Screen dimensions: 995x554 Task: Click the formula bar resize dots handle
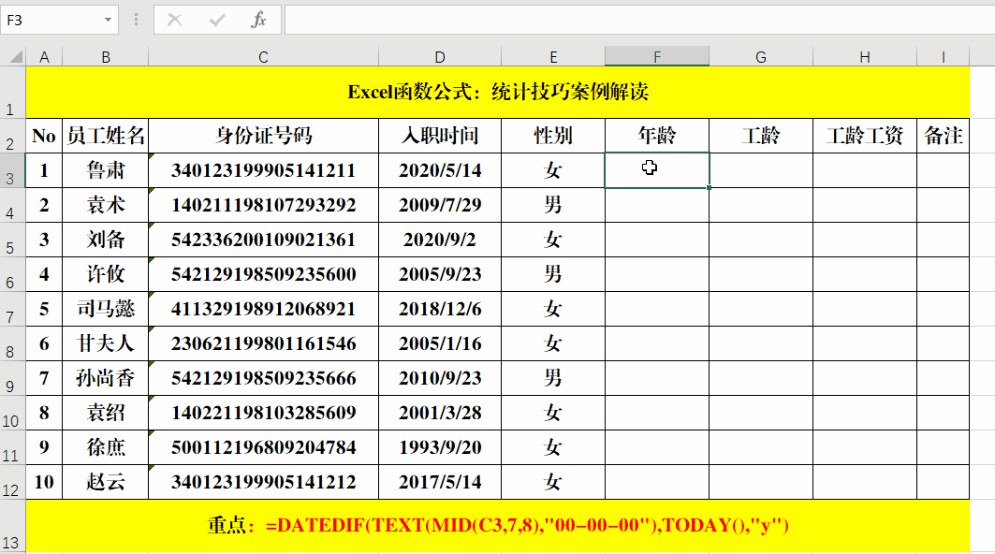(x=136, y=20)
